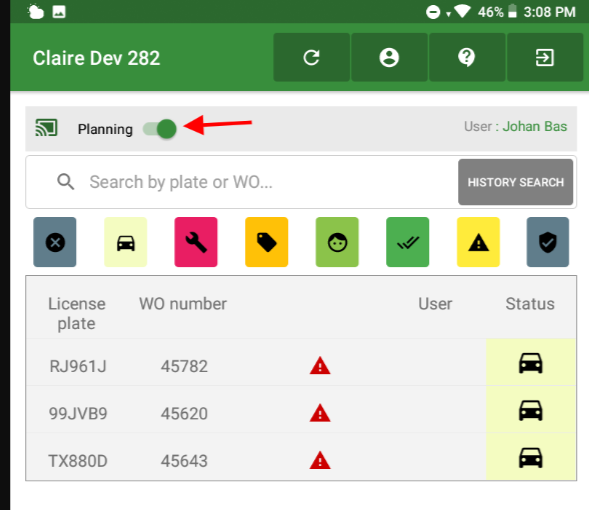Open the user profile icon

click(x=389, y=57)
